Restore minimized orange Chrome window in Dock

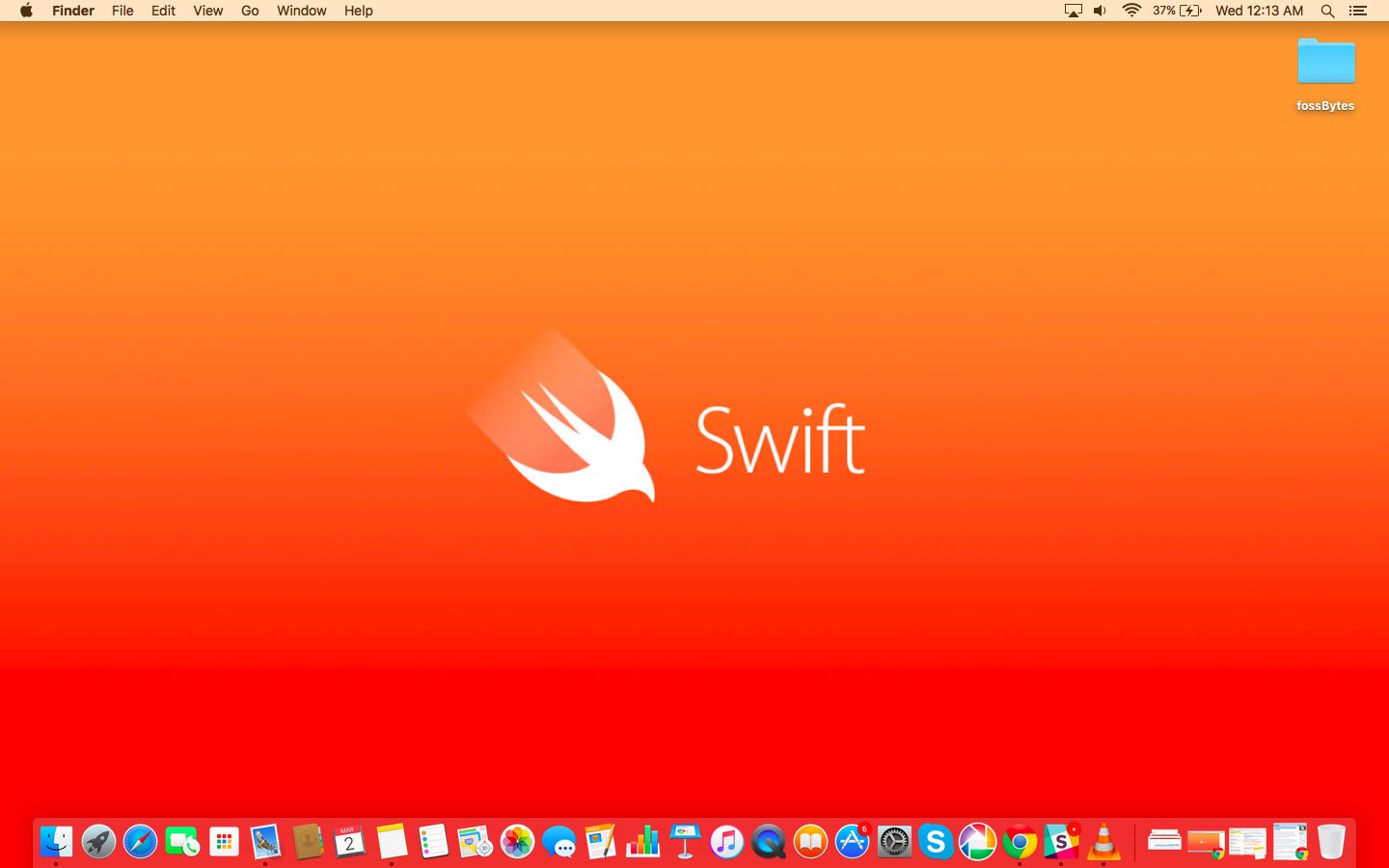pos(1206,843)
